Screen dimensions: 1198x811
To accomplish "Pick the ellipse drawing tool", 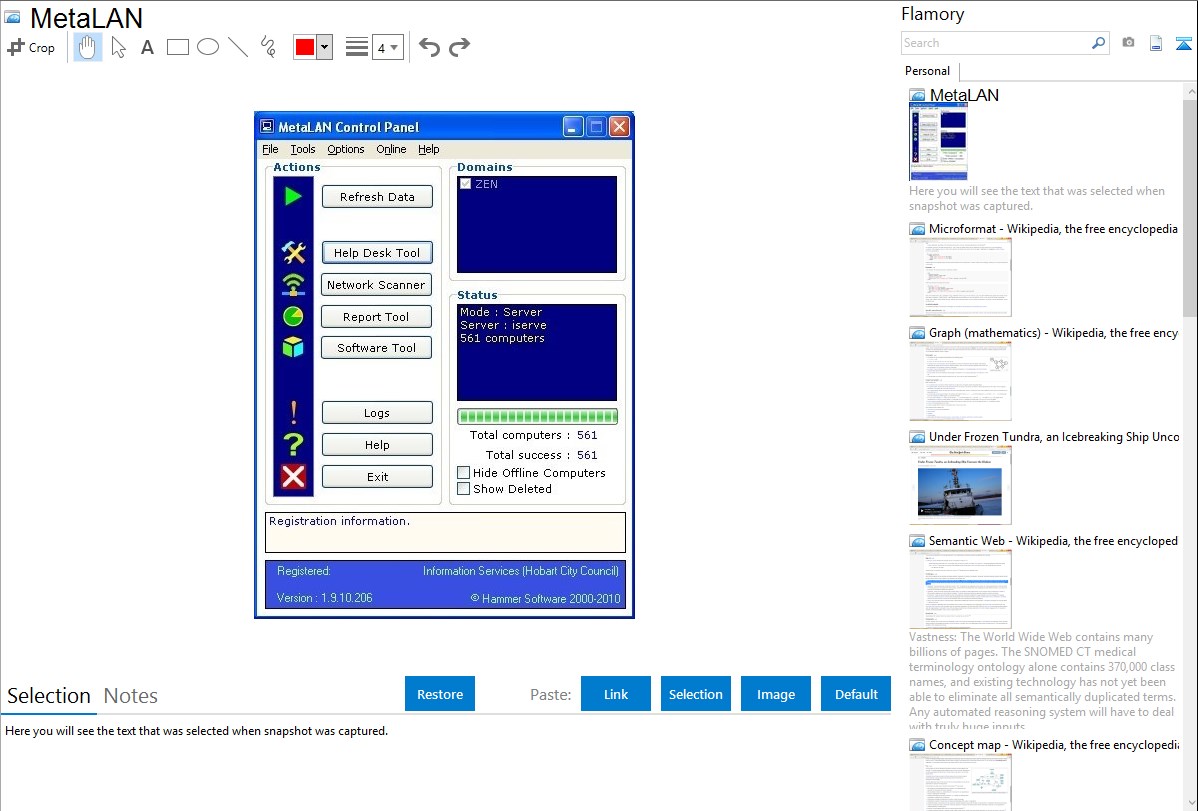I will click(x=208, y=47).
